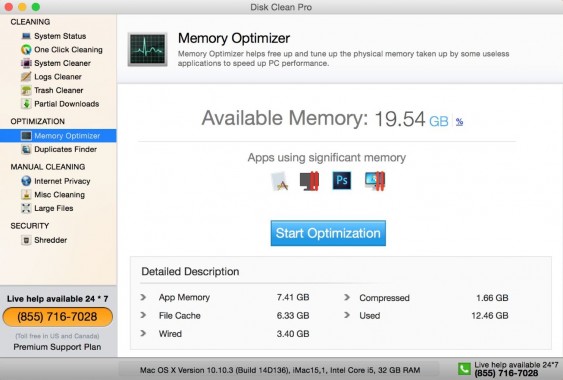Open Misc Cleaning
The image size is (563, 380).
pos(59,195)
